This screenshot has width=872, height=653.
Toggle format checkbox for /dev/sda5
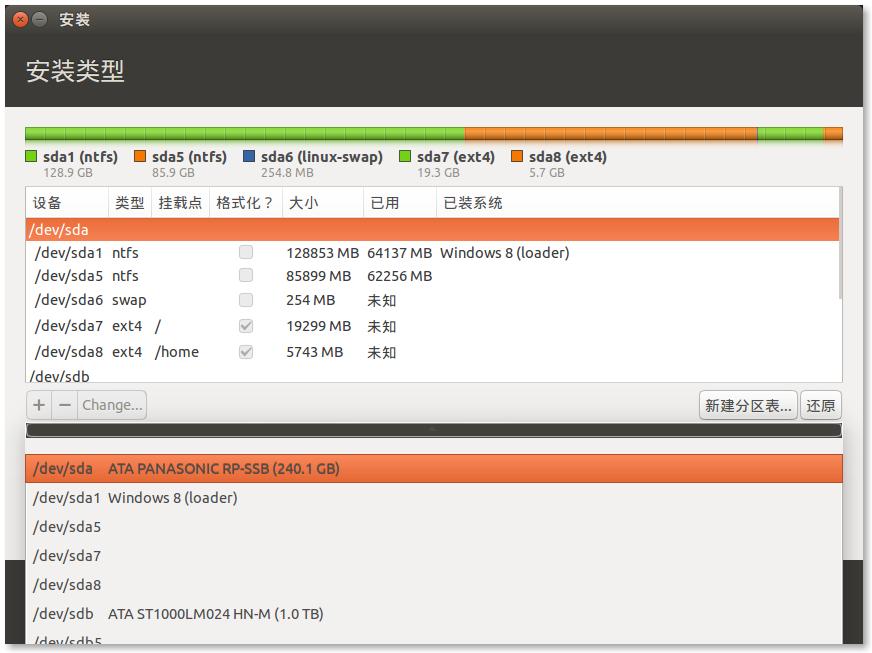click(246, 276)
